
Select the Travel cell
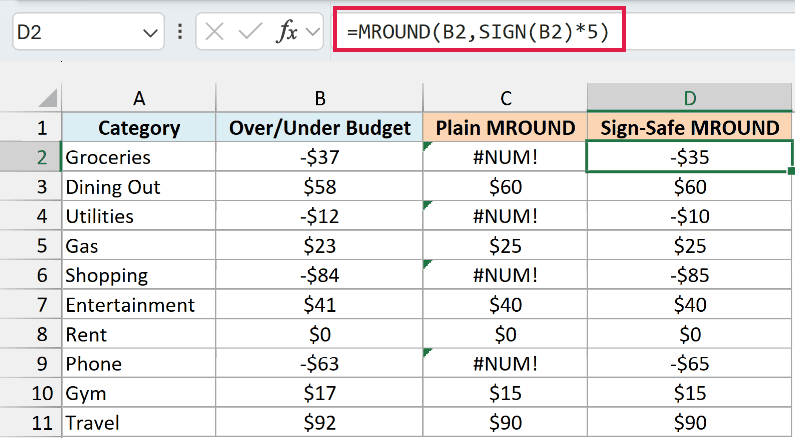coord(139,423)
